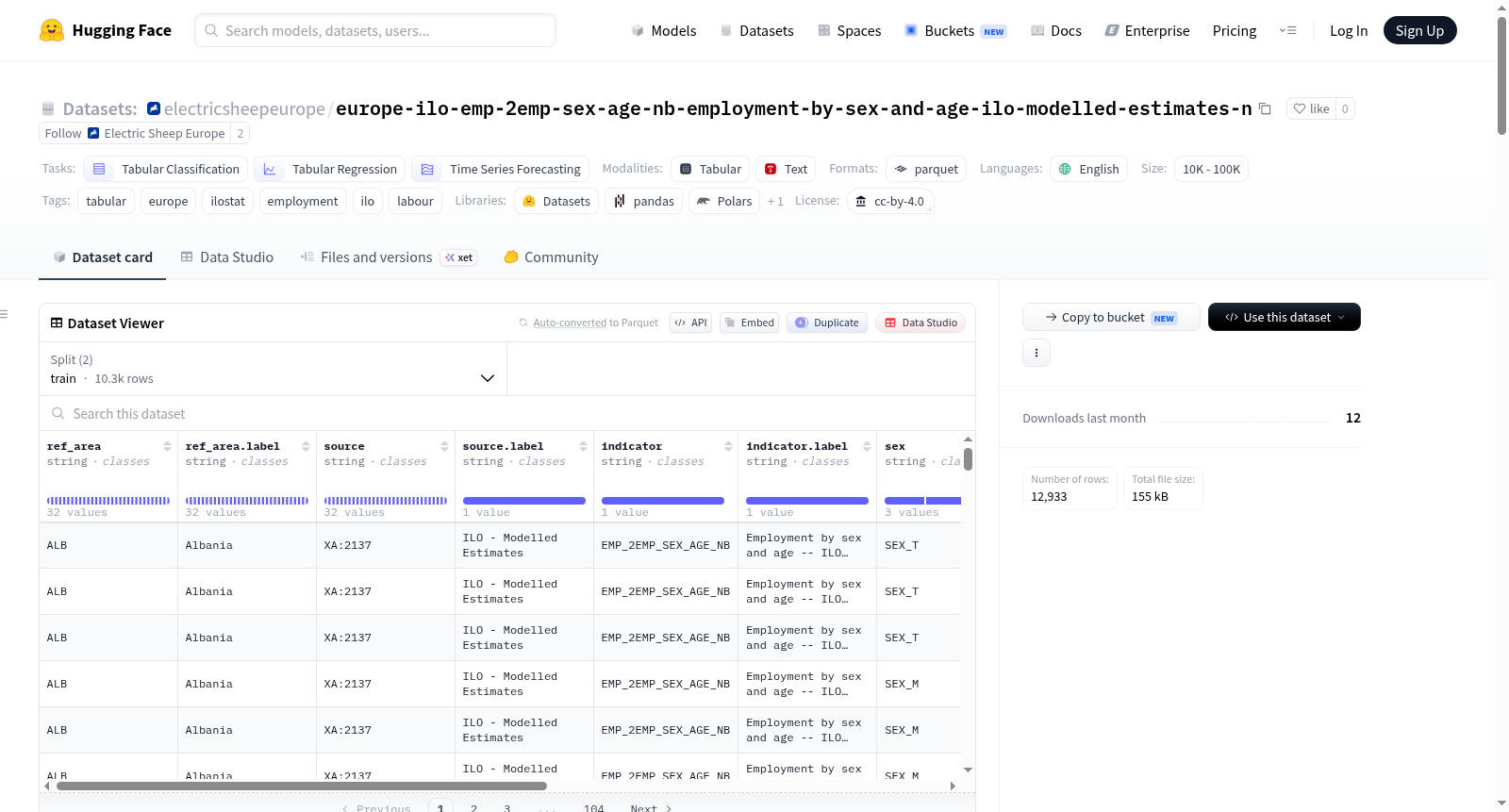This screenshot has height=812, width=1509.
Task: Open Docs in the top navigation
Action: 1055,30
